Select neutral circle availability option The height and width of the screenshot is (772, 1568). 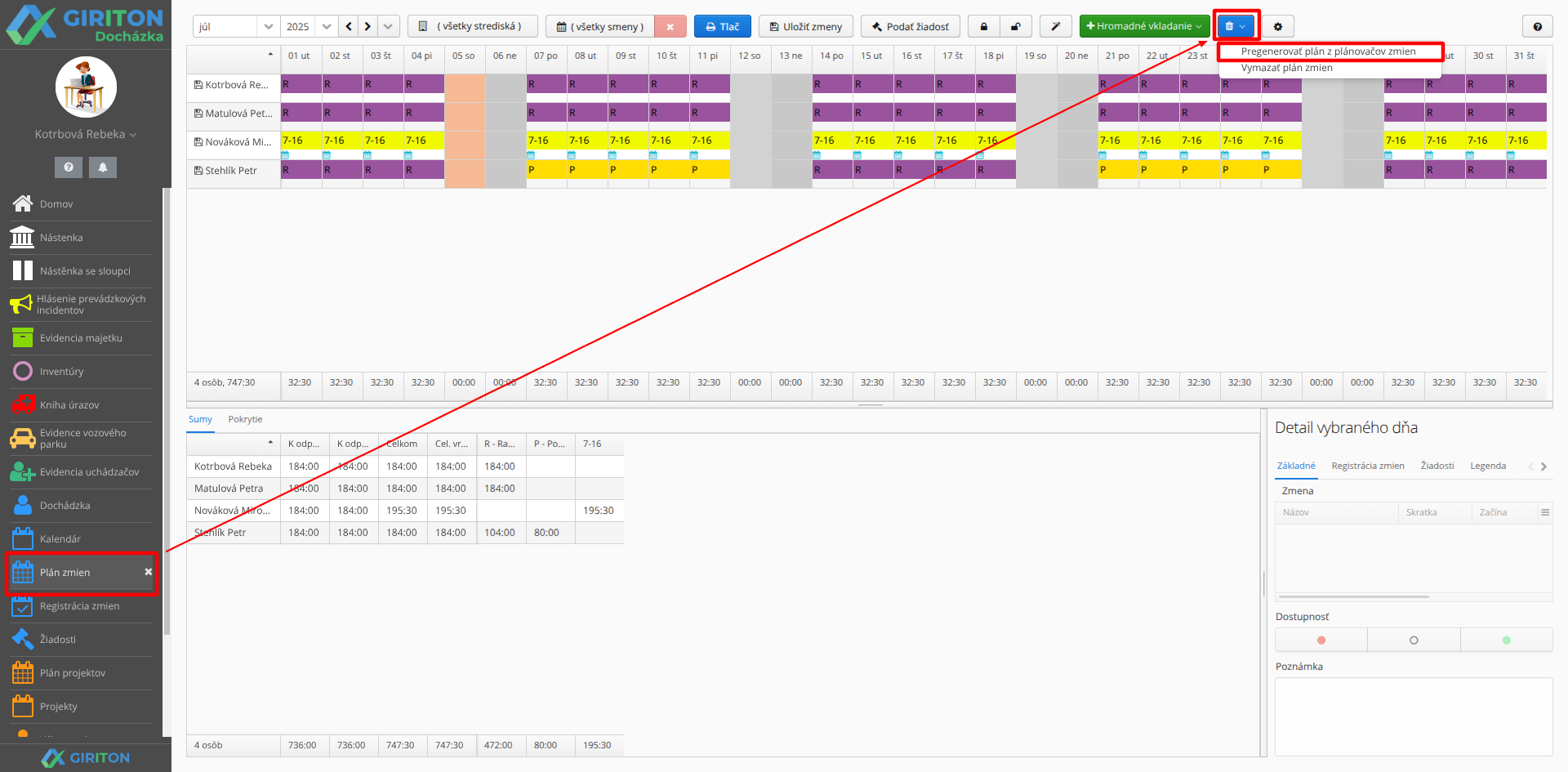pos(1414,640)
